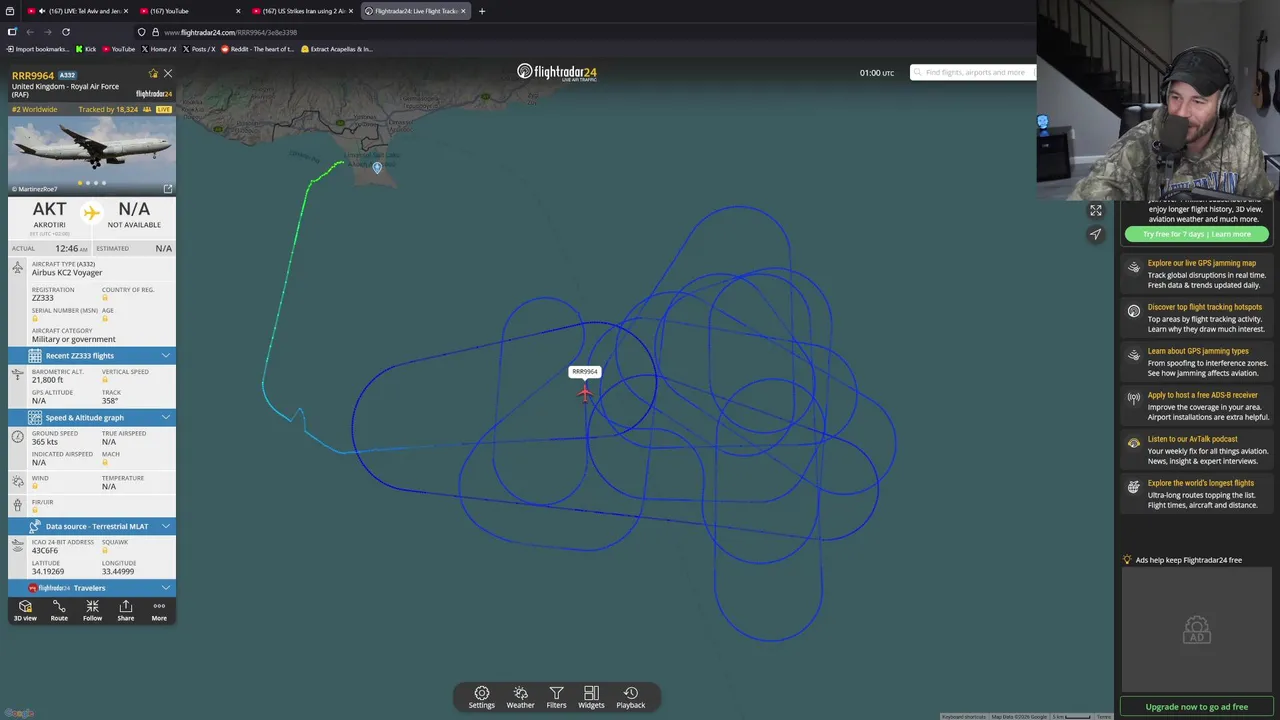Click the 43C6F6 ICAO address value
Image resolution: width=1280 pixels, height=720 pixels.
click(x=45, y=550)
